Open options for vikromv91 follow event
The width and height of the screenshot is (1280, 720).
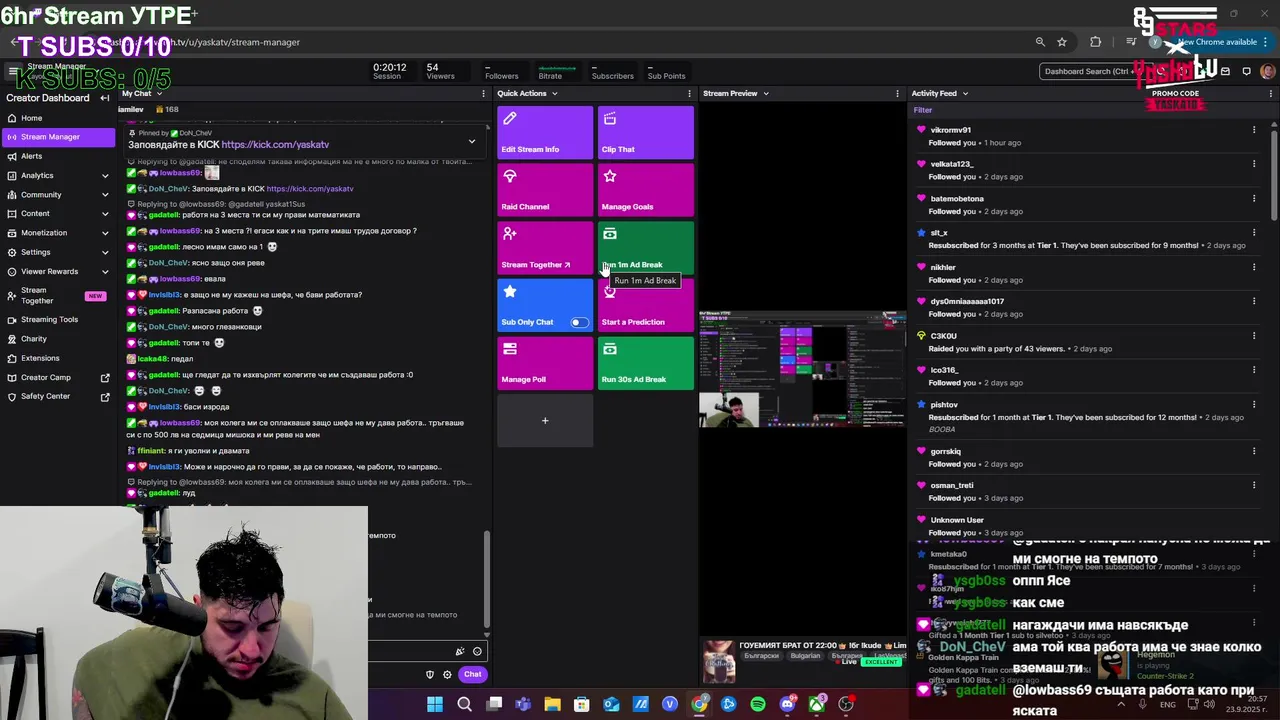coord(1254,130)
